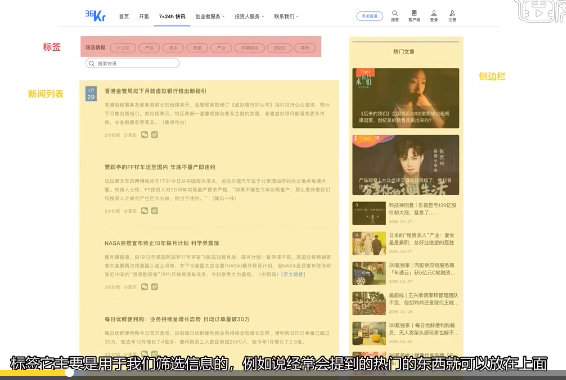
Task: Share the 香港金管局 news item to WeChat
Action: click(x=144, y=135)
